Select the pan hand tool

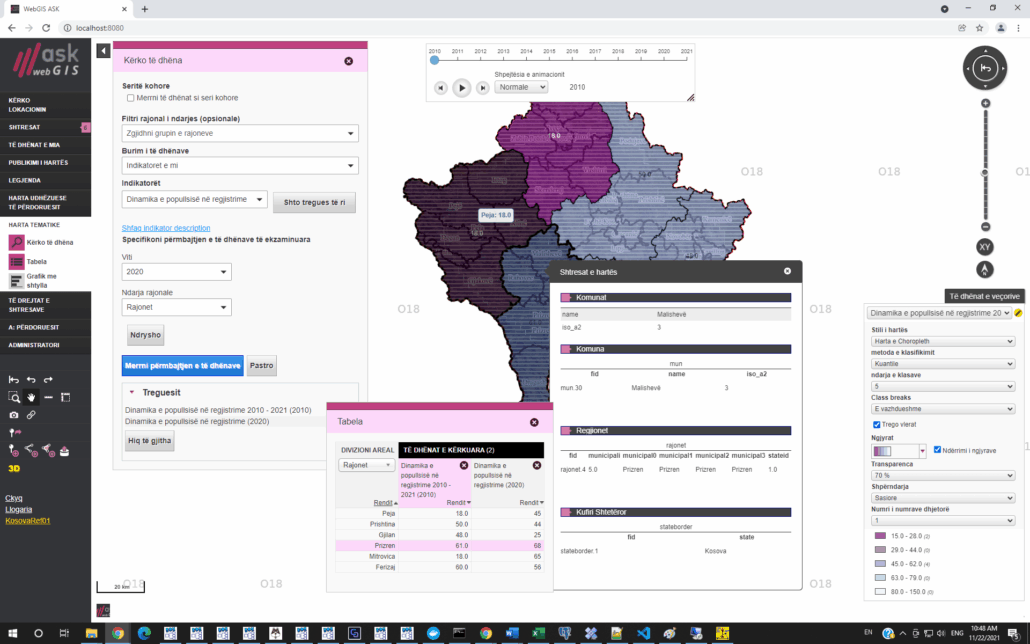31,397
